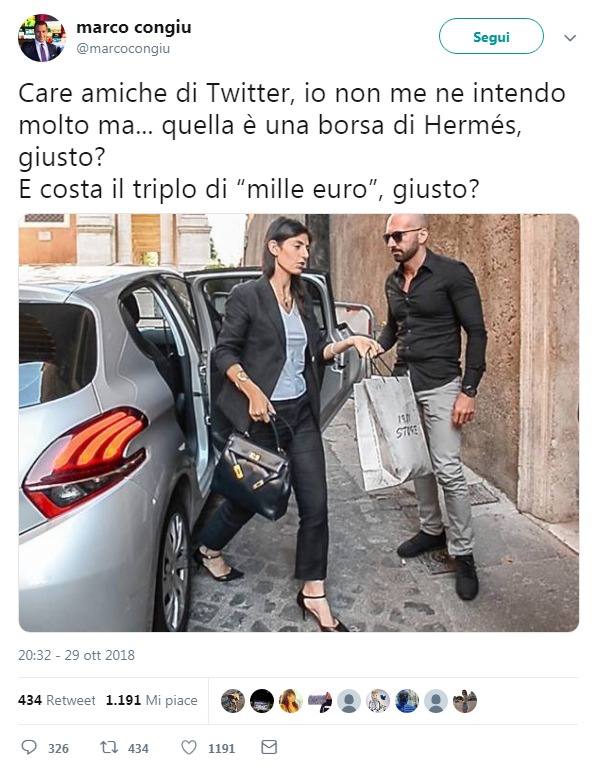Open the tweet timestamp 20:32 - 29 ott 2018
The image size is (599, 767).
tap(76, 655)
